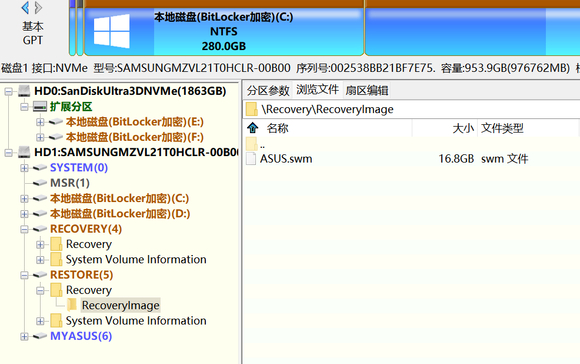Select the 扩展分区 tree item
Viewport: 580px width, 364px height.
click(71, 107)
